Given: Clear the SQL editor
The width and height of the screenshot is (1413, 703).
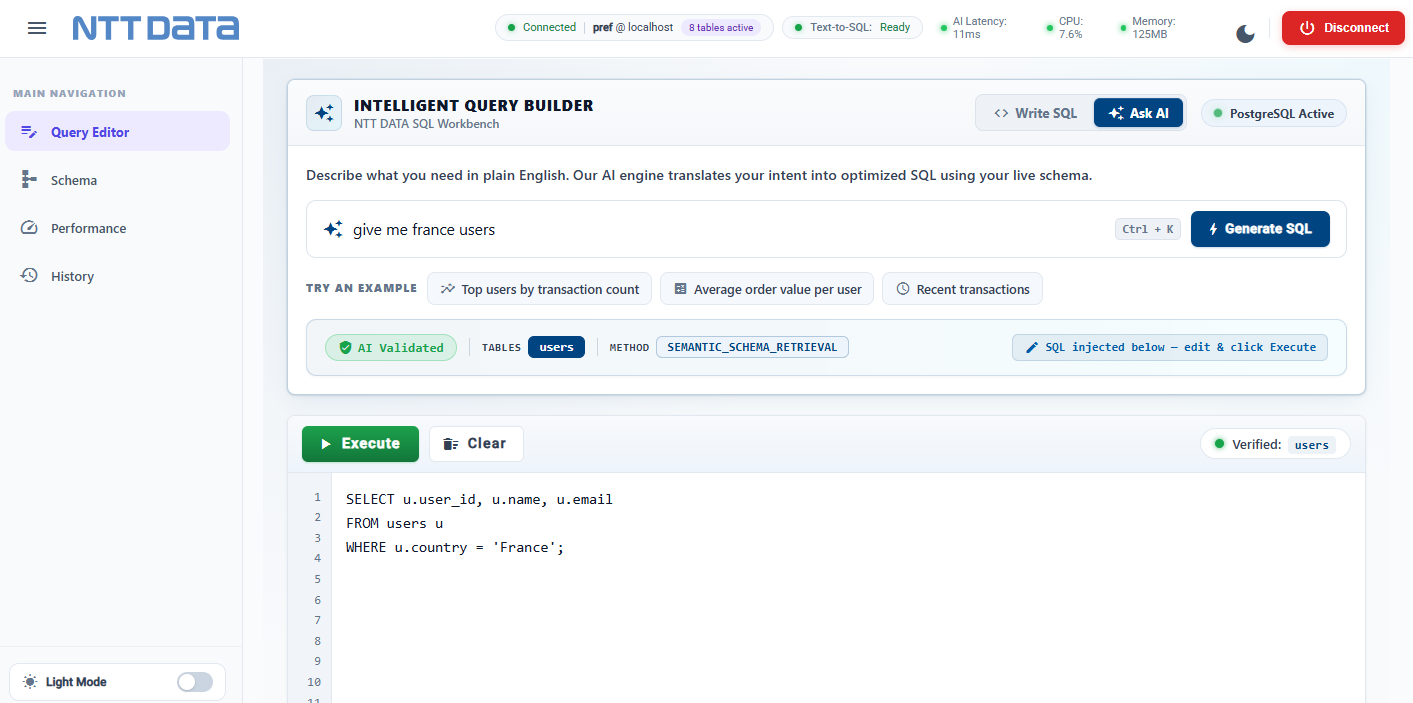Looking at the screenshot, I should pyautogui.click(x=476, y=444).
